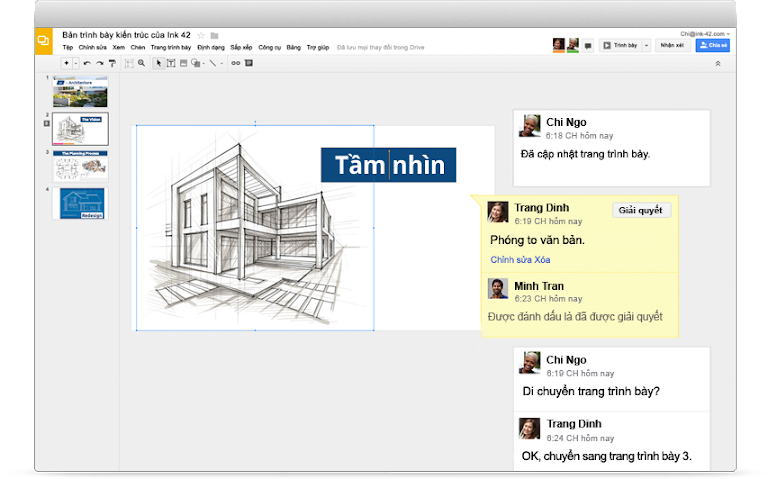Collapse the toolbar with double chevron
Screen dimensions: 768x479
717,63
